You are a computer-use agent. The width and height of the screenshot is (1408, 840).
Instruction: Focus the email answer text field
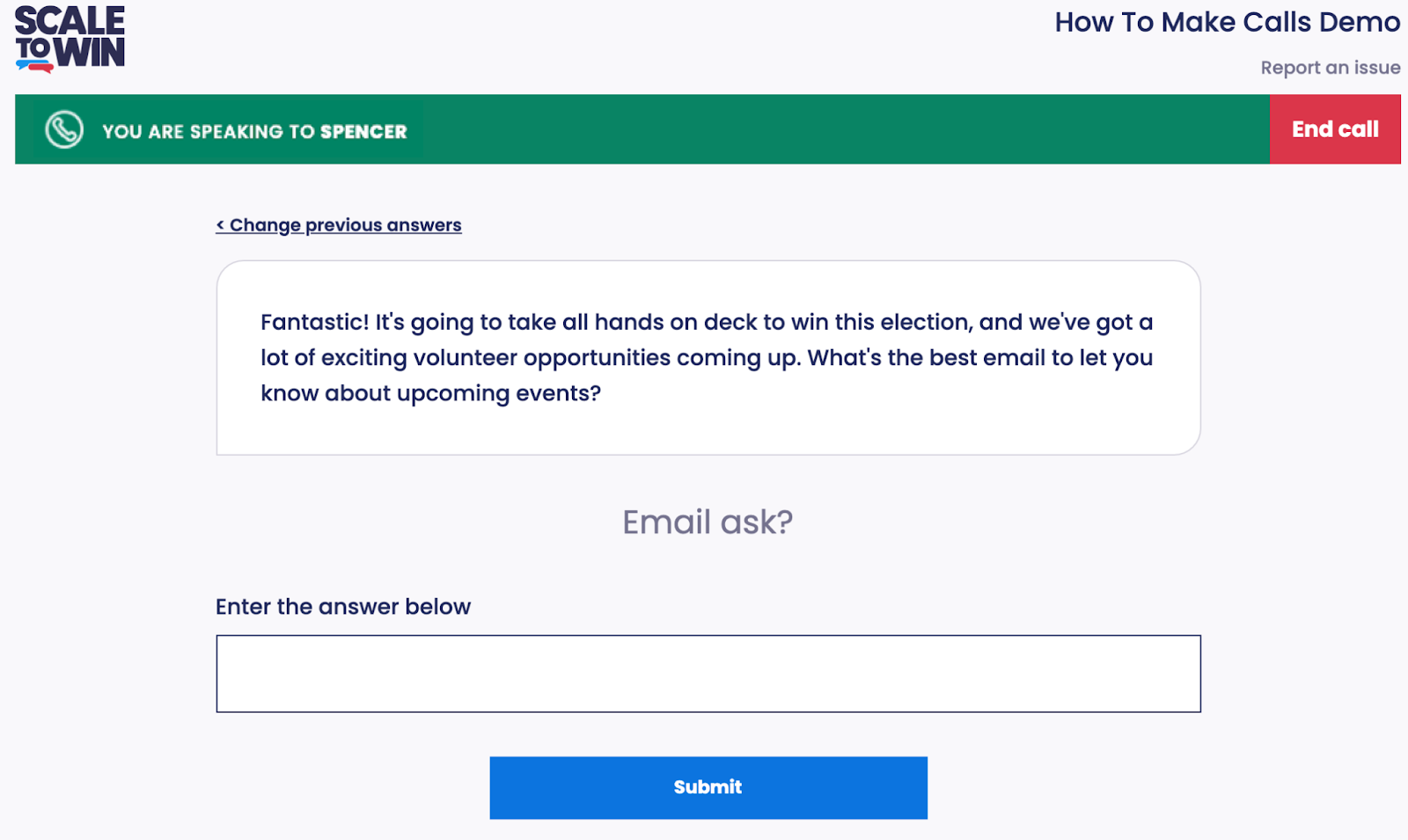click(x=708, y=674)
